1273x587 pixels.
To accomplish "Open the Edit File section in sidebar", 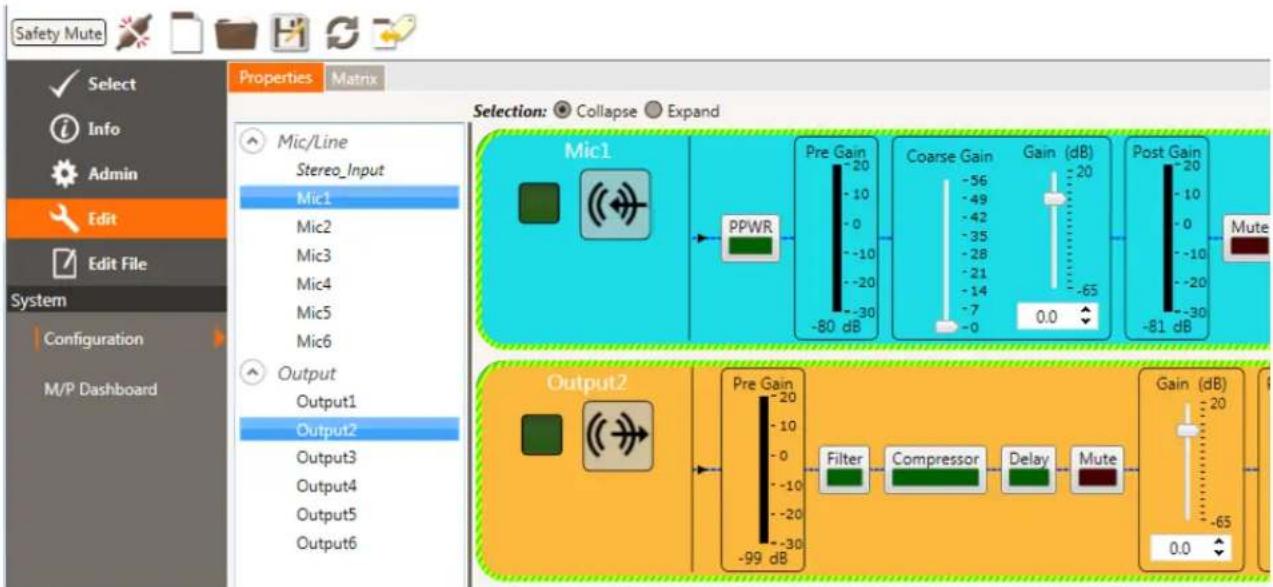I will click(114, 263).
